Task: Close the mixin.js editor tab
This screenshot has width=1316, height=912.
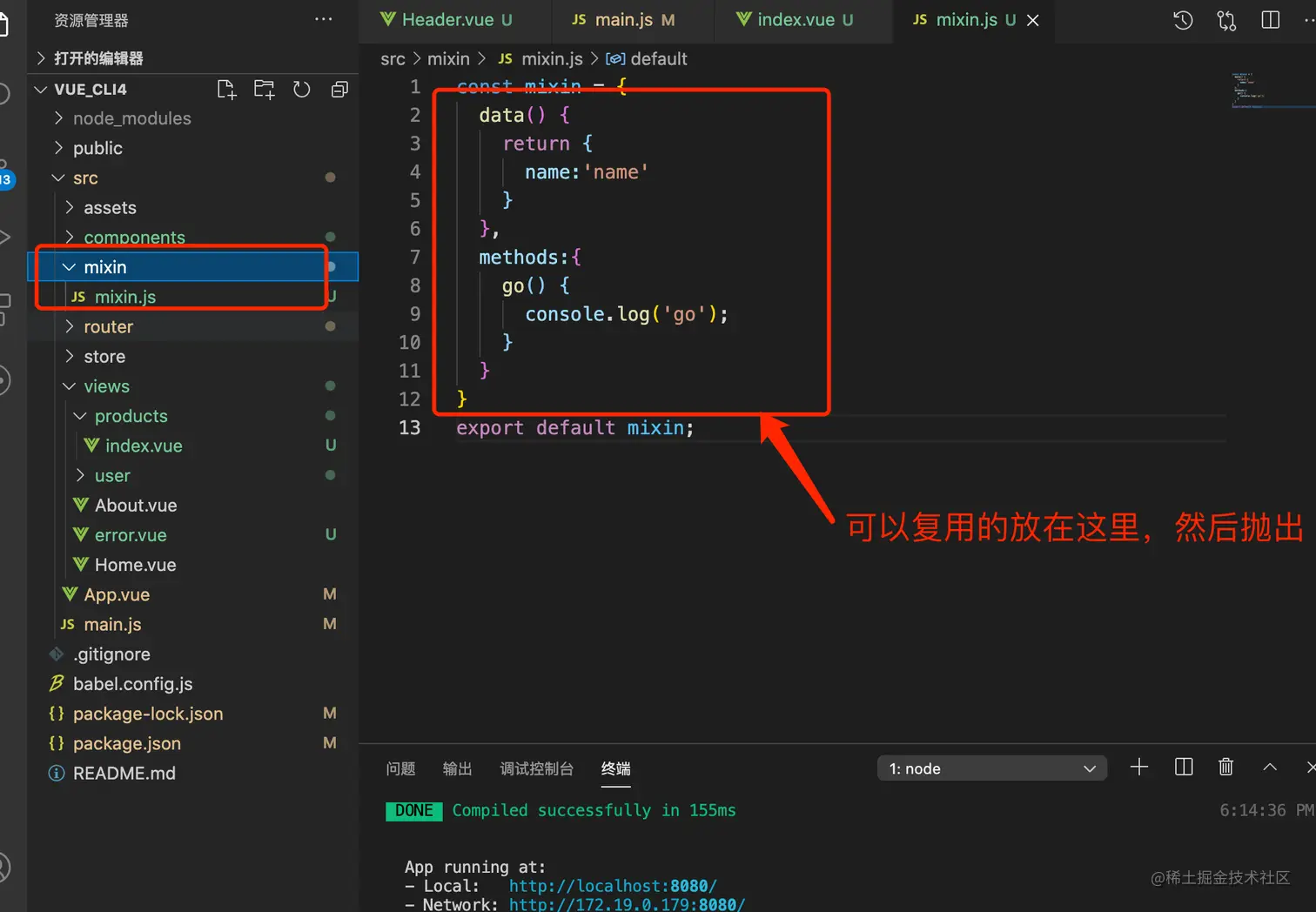Action: [1033, 20]
